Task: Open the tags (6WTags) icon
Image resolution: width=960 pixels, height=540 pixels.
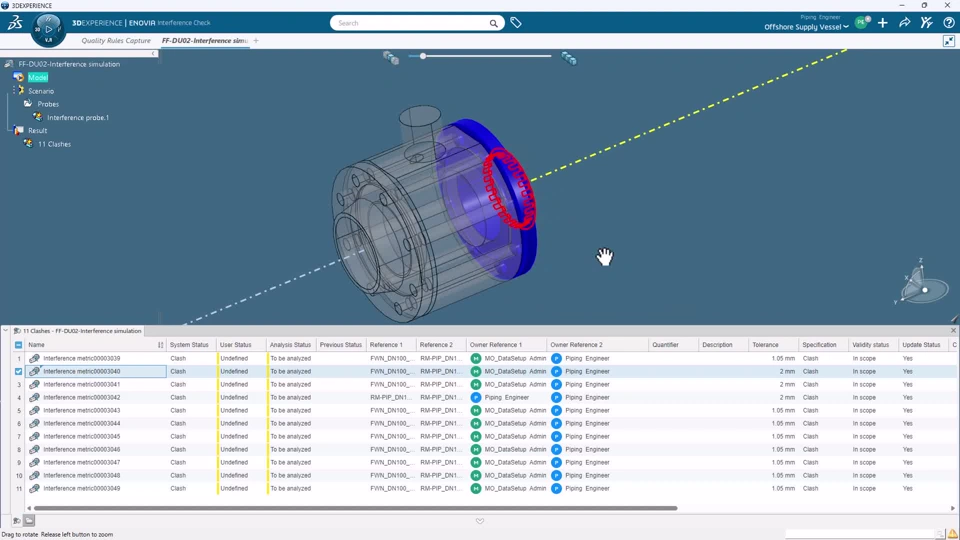Action: pyautogui.click(x=516, y=23)
